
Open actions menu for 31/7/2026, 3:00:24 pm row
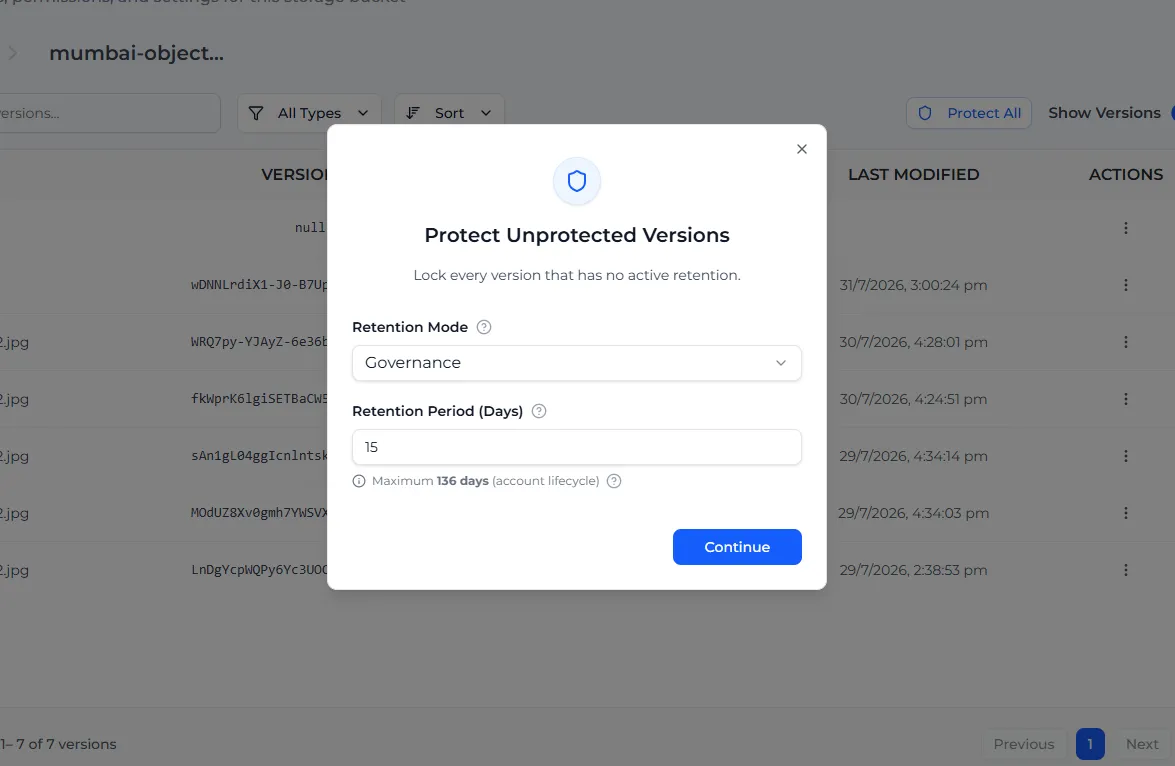[x=1126, y=285]
